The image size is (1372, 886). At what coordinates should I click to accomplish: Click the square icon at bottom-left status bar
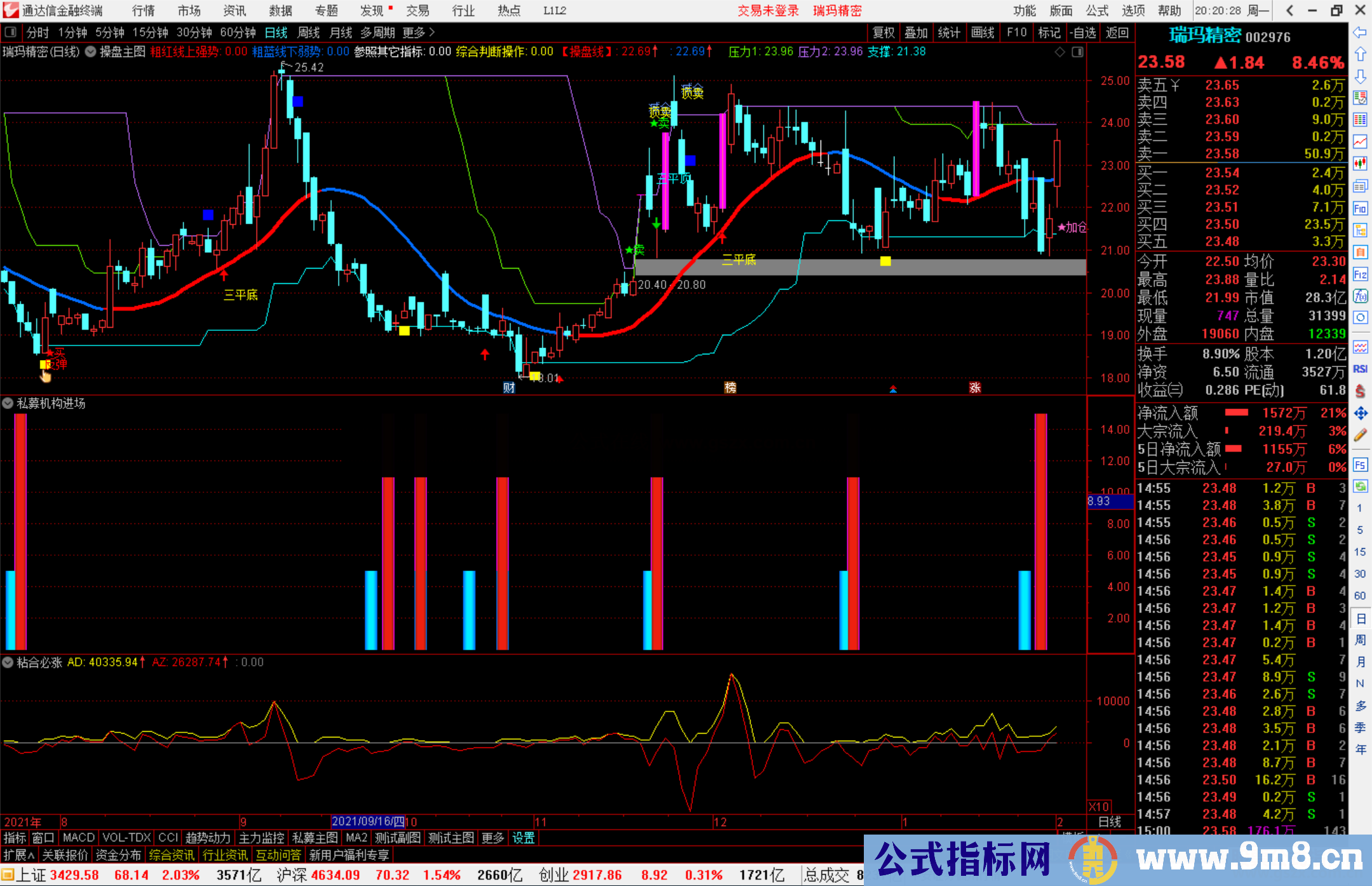point(8,875)
